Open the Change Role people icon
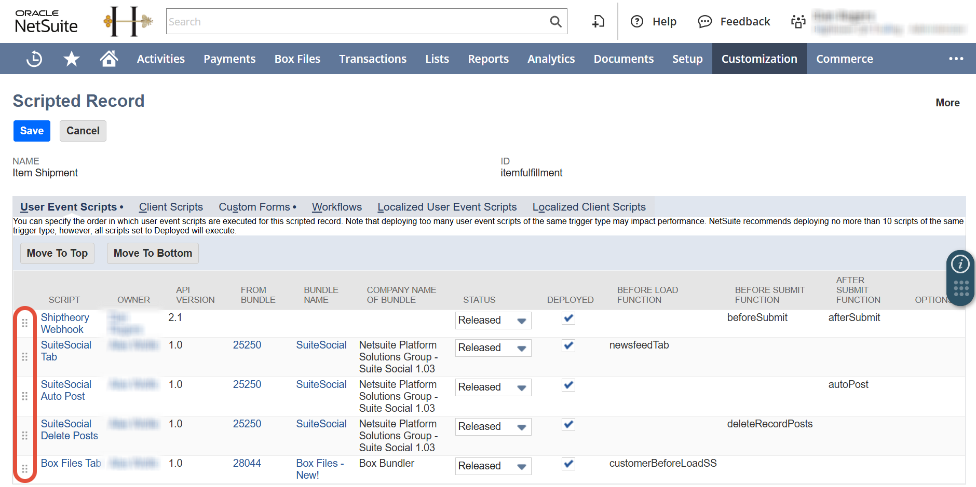This screenshot has height=487, width=976. pyautogui.click(x=798, y=22)
